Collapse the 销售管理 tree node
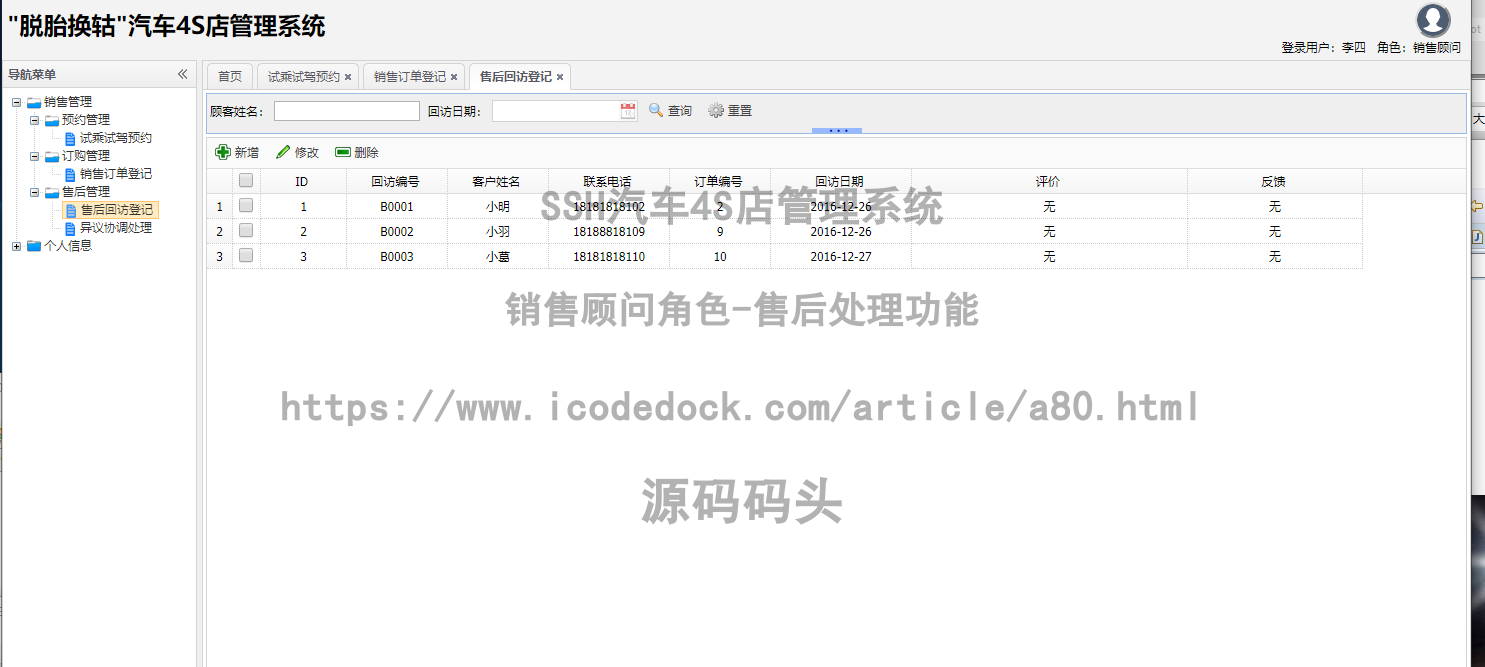The image size is (1485, 667). click(x=17, y=102)
